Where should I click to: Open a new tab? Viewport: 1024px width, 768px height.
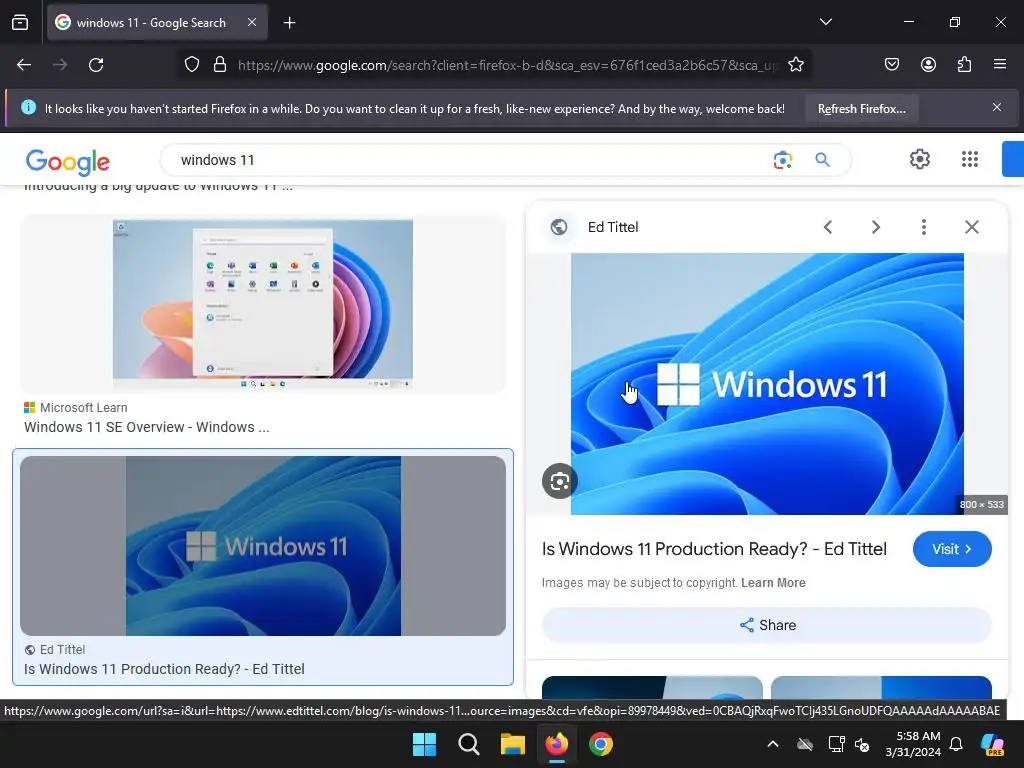(x=289, y=23)
